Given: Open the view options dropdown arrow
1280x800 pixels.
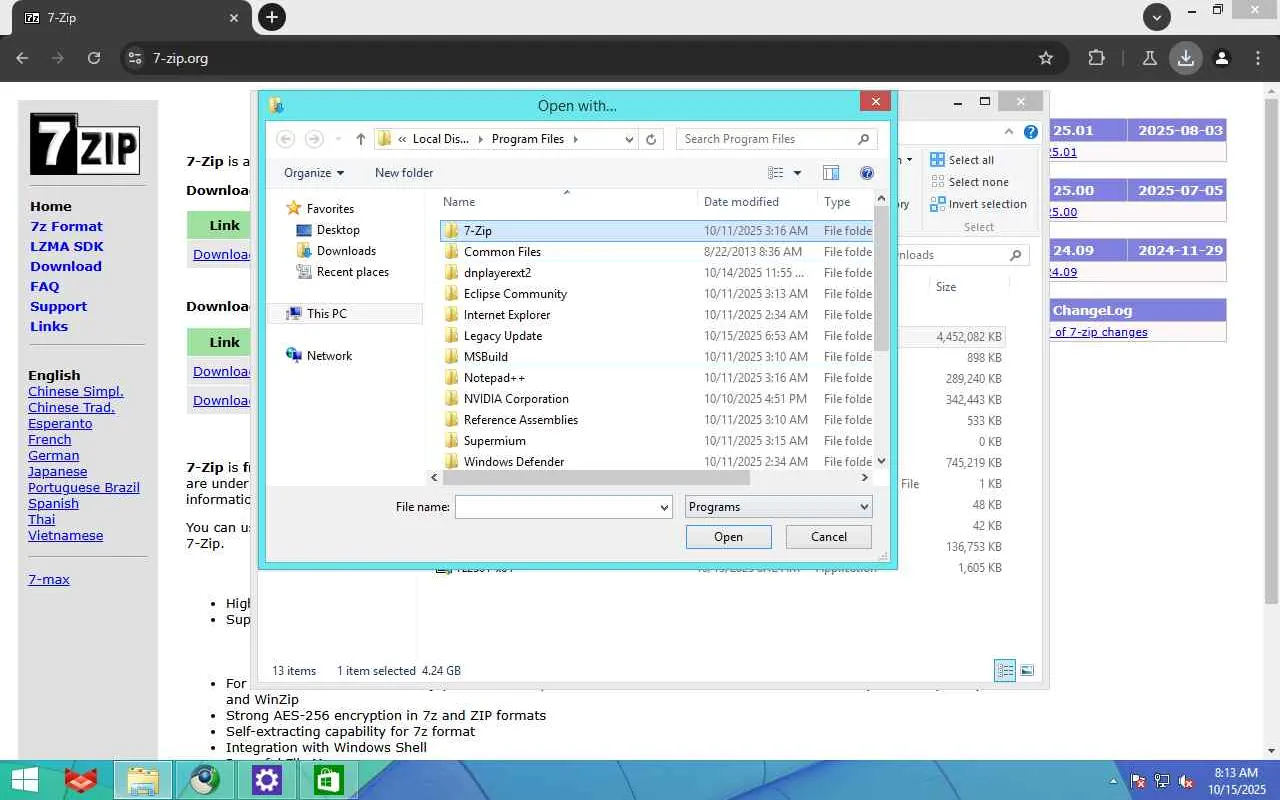Looking at the screenshot, I should (797, 173).
